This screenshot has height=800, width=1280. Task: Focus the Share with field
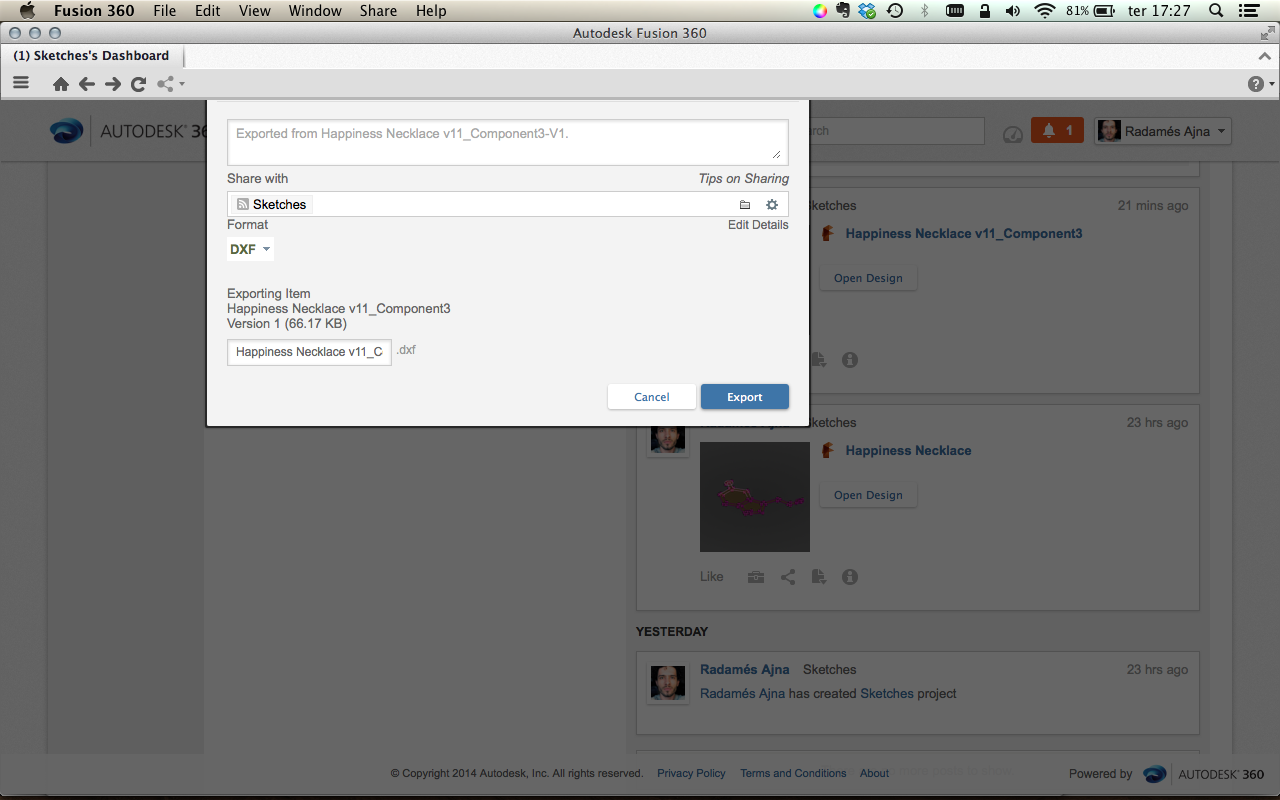(508, 204)
